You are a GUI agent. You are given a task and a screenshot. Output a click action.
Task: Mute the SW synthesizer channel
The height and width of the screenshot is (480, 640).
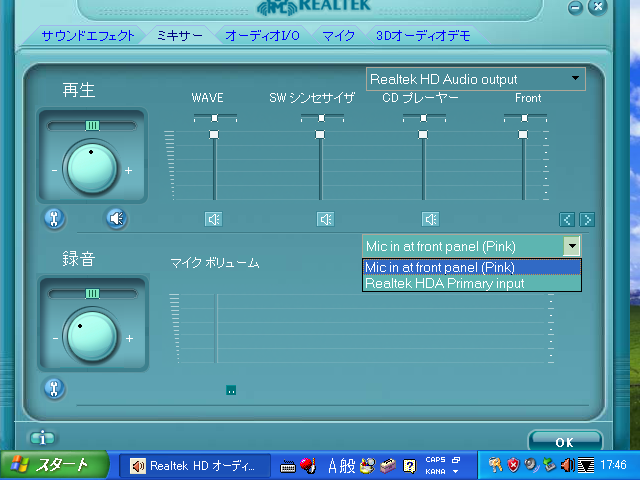click(x=325, y=219)
